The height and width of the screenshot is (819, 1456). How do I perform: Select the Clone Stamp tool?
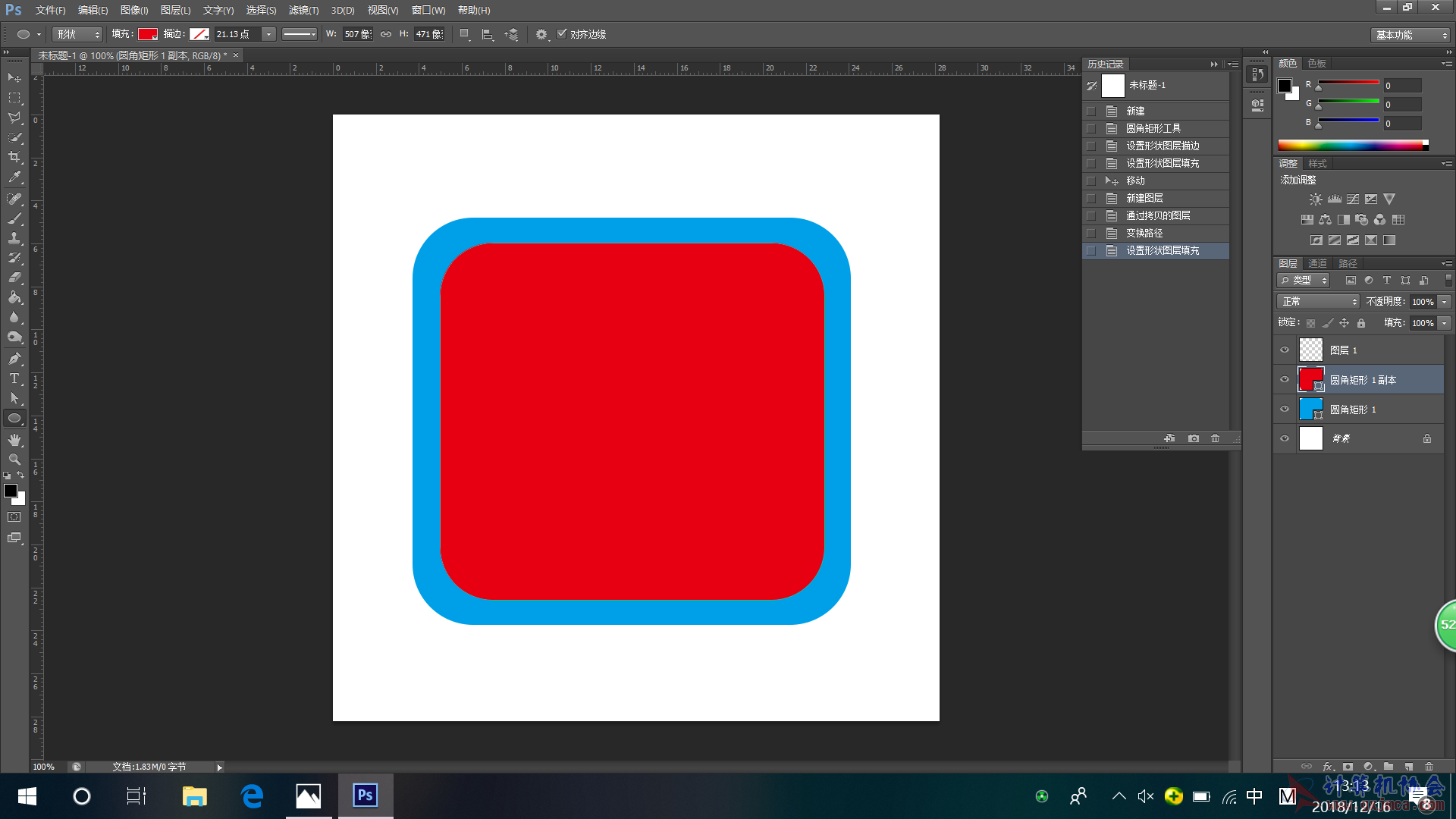coord(14,238)
